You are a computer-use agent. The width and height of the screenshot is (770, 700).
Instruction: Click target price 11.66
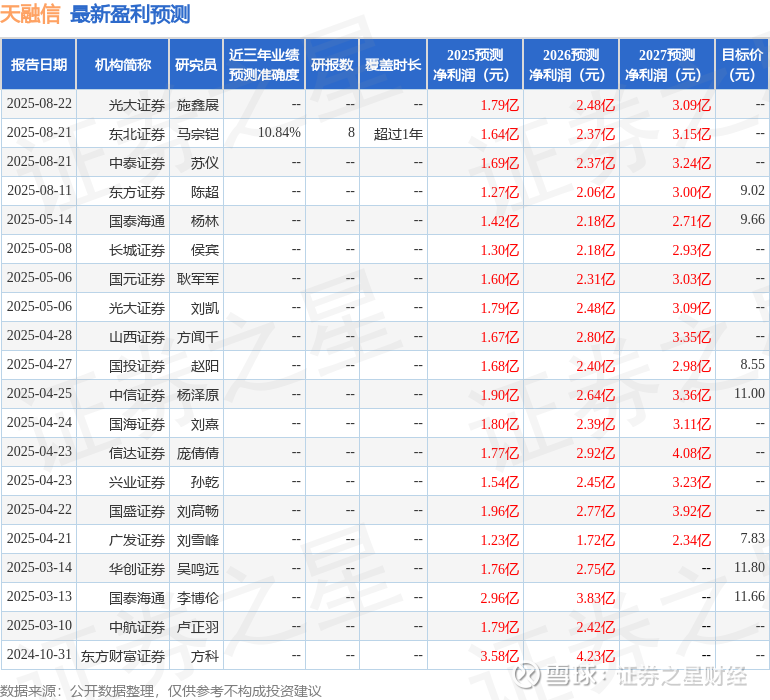[x=749, y=596]
